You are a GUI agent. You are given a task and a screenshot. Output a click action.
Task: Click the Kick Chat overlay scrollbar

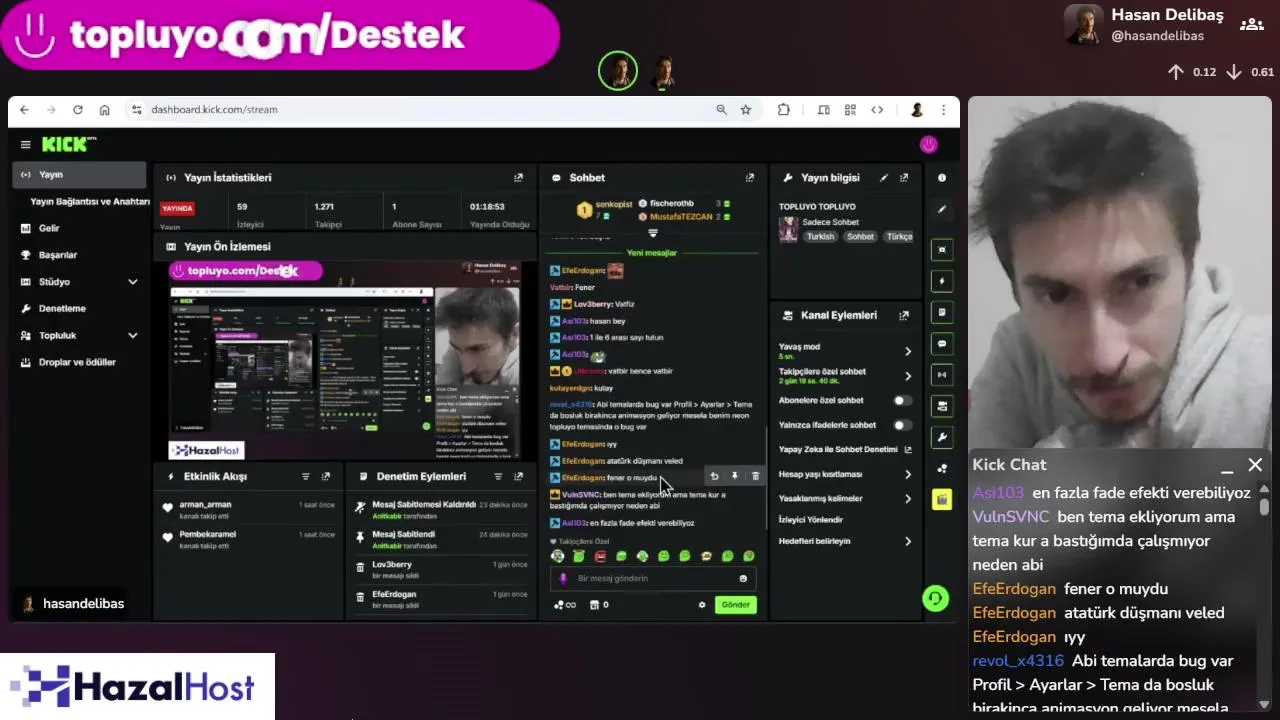click(1264, 507)
